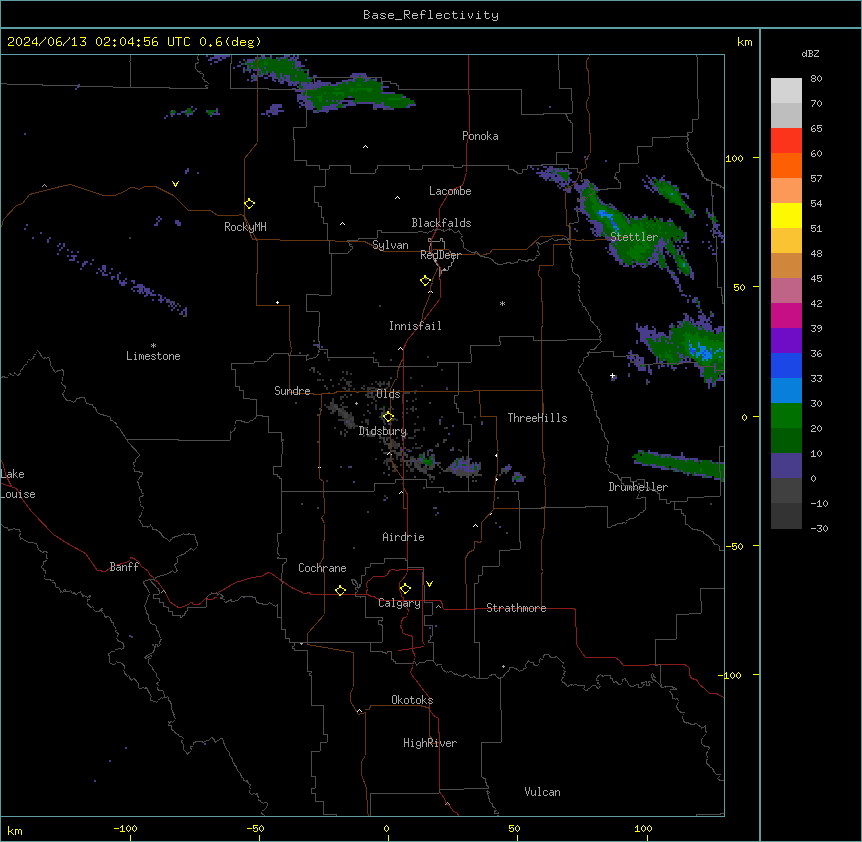862x842 pixels.
Task: Click the 0 tick on the bottom axis
Action: click(387, 828)
